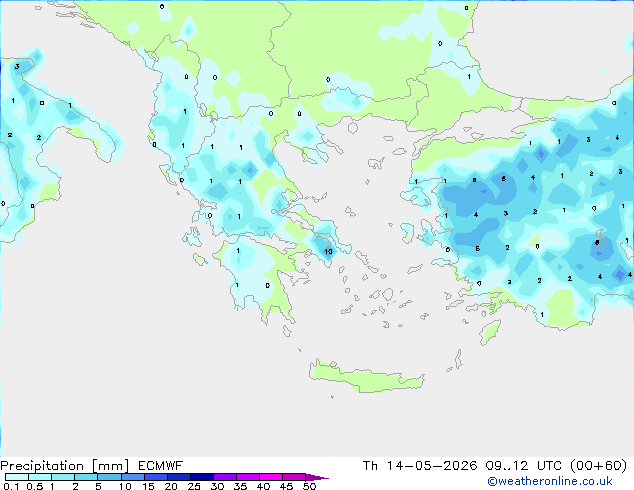Viewport: 634px width, 490px height.
Task: Click the 10–15 mm legend color box
Action: click(132, 477)
